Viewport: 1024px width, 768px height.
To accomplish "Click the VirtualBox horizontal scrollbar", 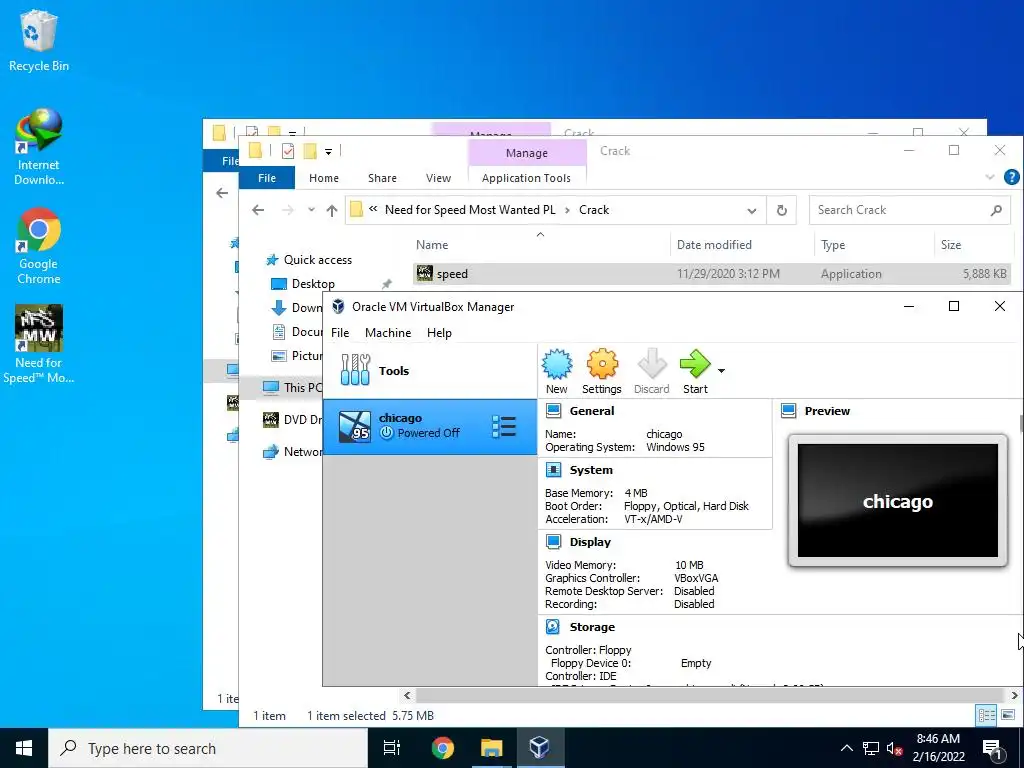I will [x=711, y=696].
